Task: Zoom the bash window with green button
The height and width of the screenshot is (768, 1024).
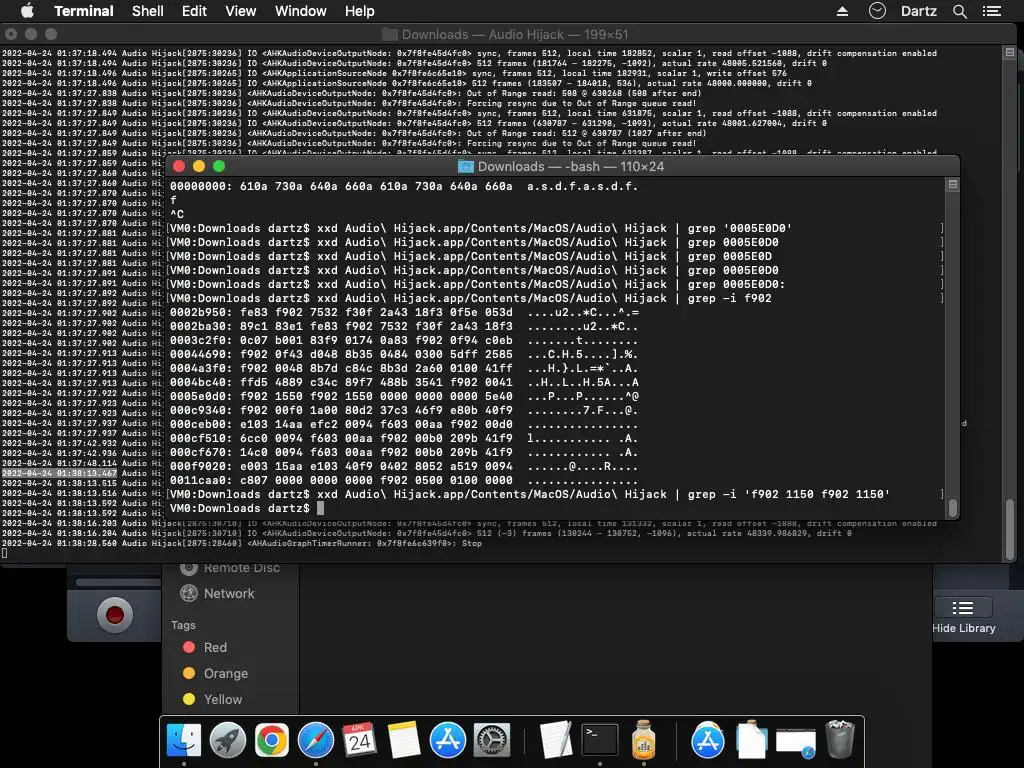Action: pos(219,167)
